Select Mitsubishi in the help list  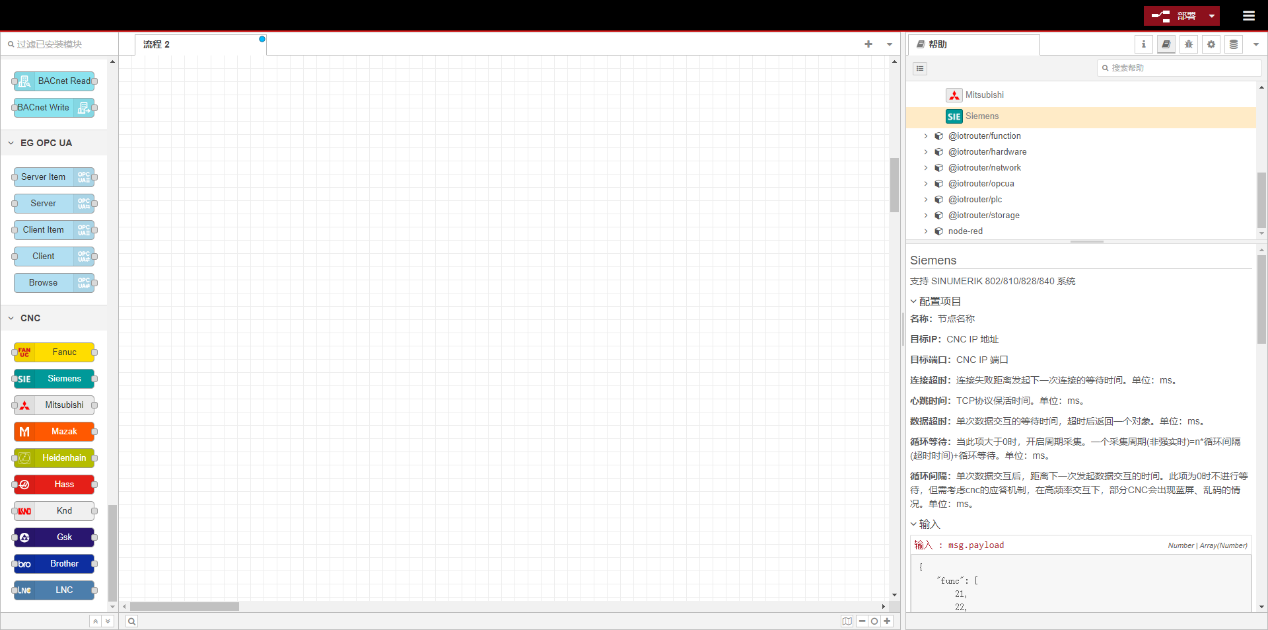[984, 95]
